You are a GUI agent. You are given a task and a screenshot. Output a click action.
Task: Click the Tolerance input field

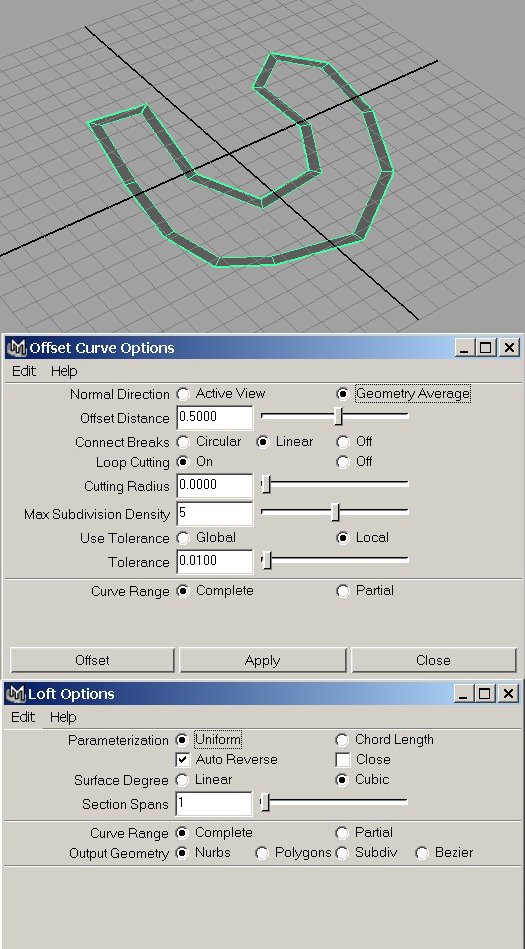tap(215, 562)
